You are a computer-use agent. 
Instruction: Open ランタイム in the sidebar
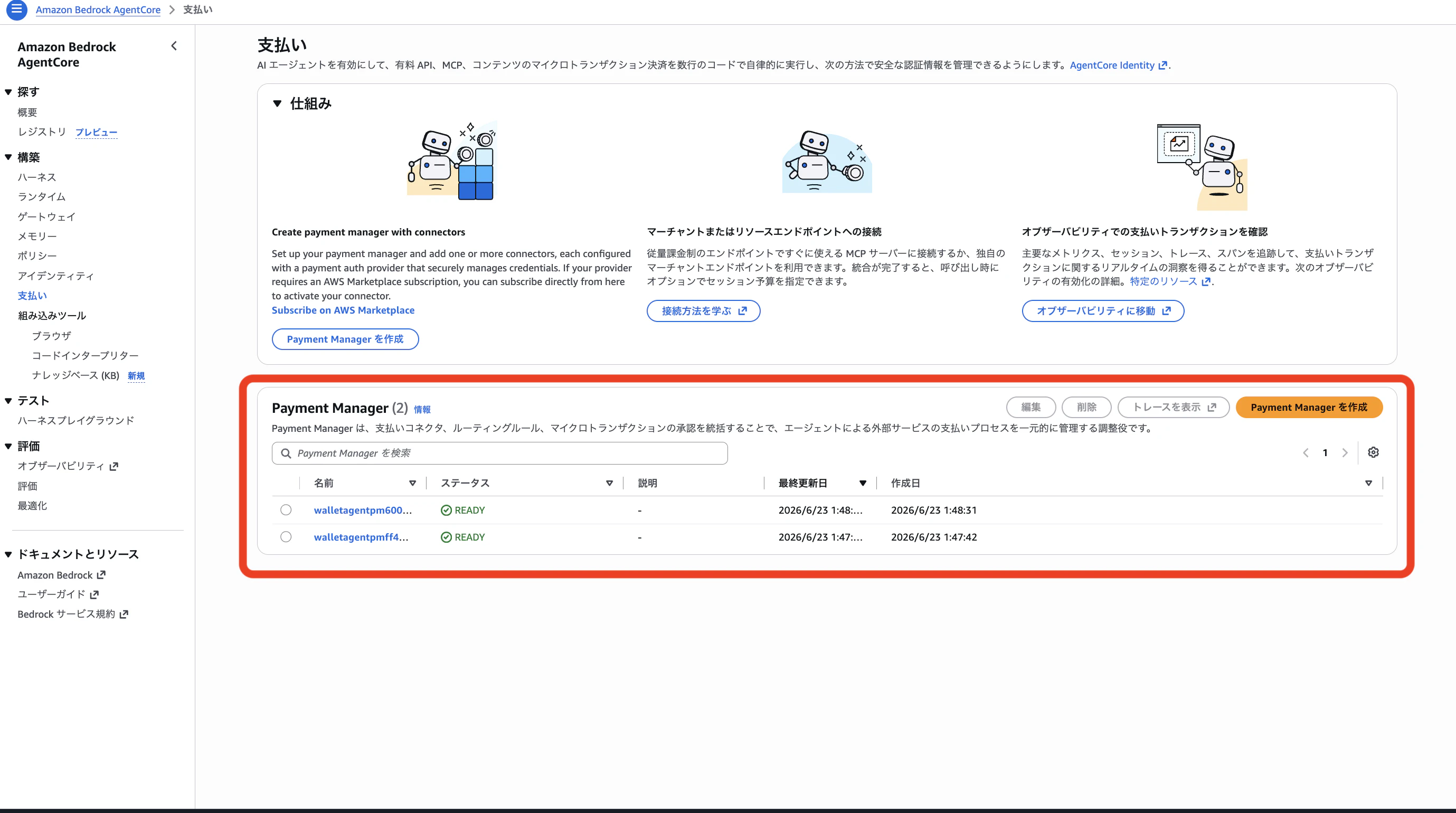coord(41,197)
